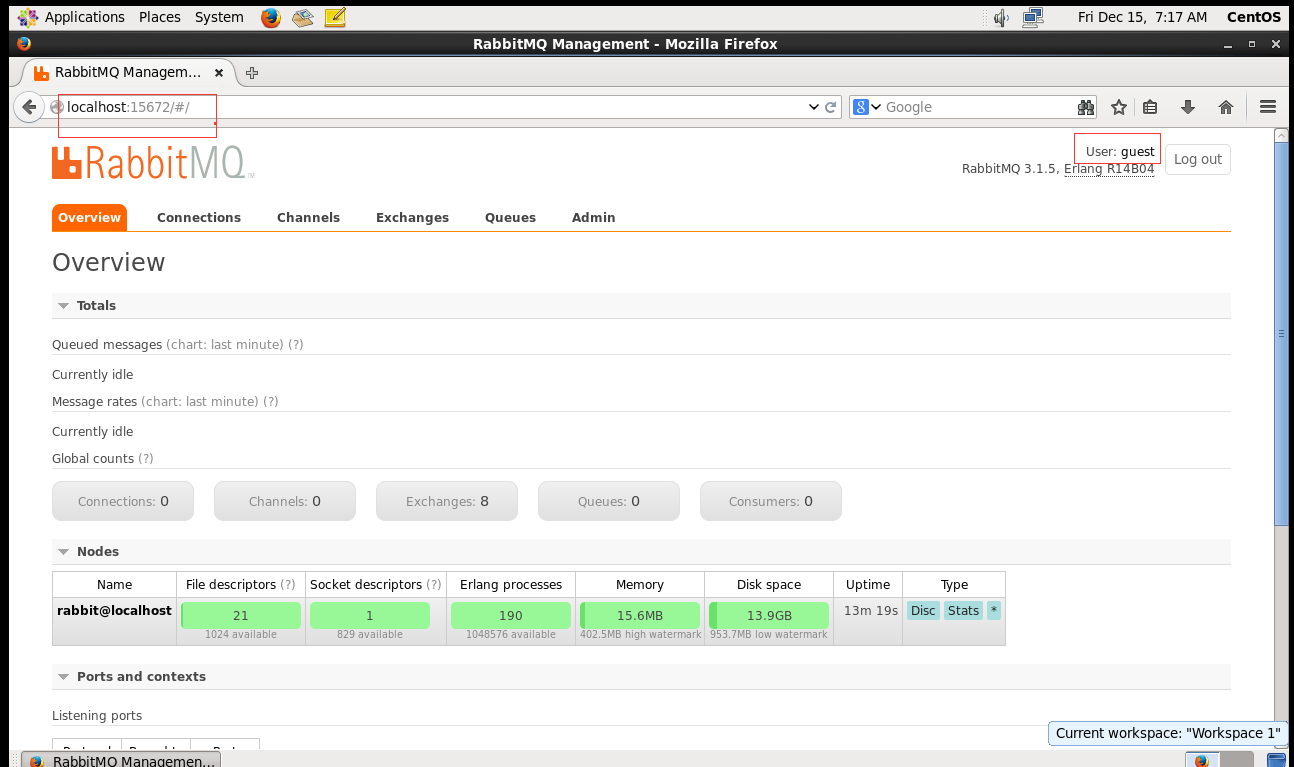Image resolution: width=1294 pixels, height=767 pixels.
Task: Click the CentOS user menu label
Action: pyautogui.click(x=1253, y=17)
